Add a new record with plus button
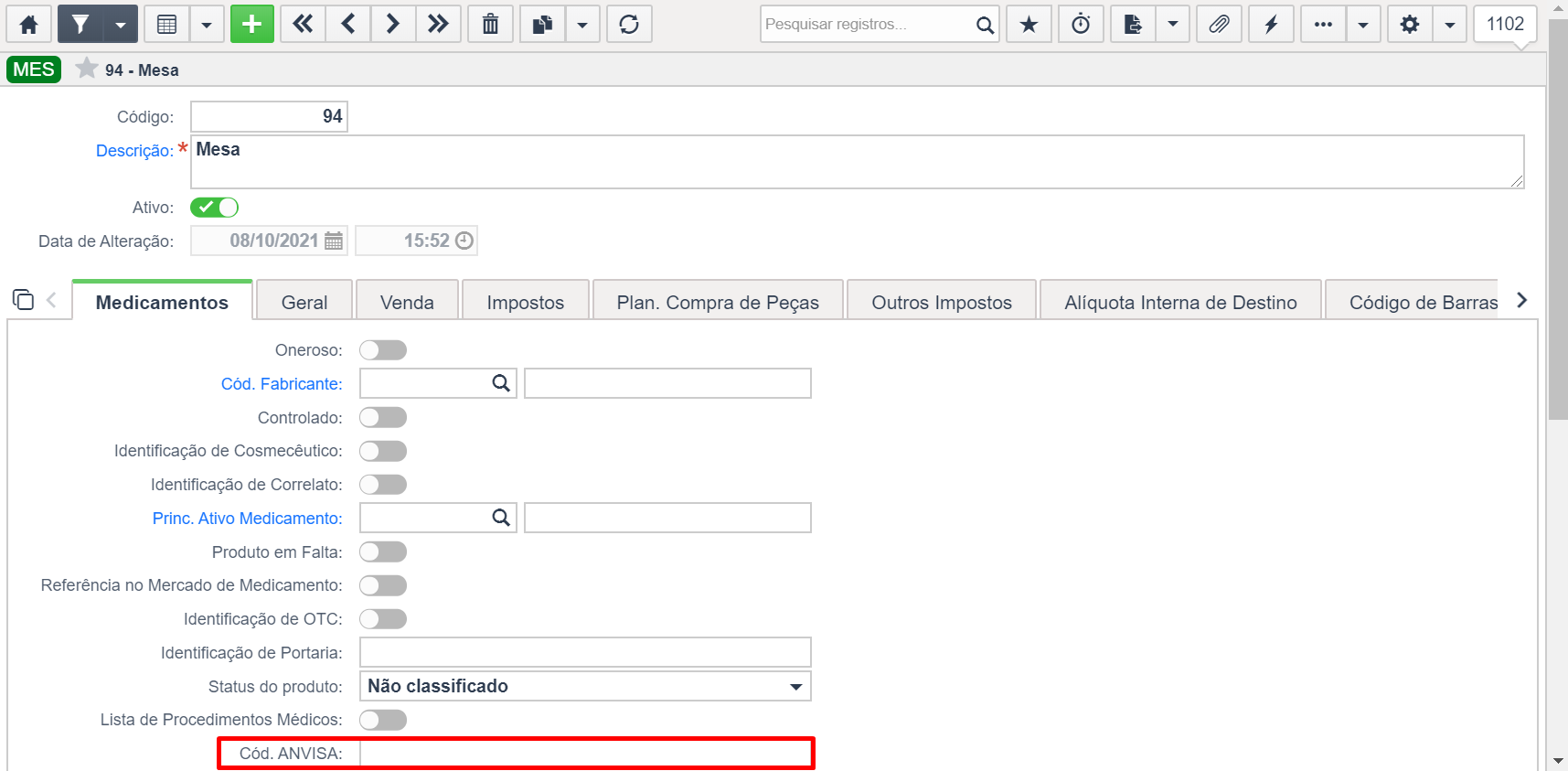The image size is (1568, 771). coord(252,24)
